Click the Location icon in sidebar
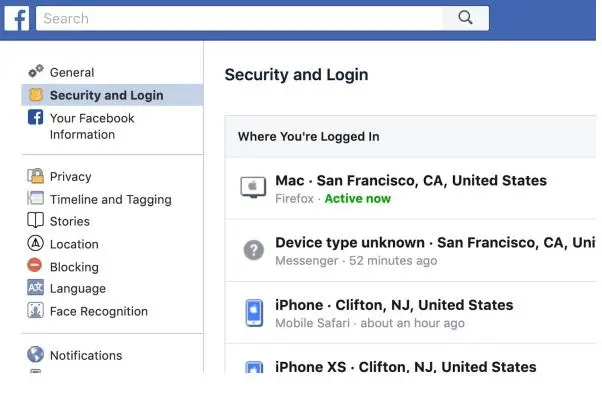Image resolution: width=602 pixels, height=402 pixels. point(36,244)
